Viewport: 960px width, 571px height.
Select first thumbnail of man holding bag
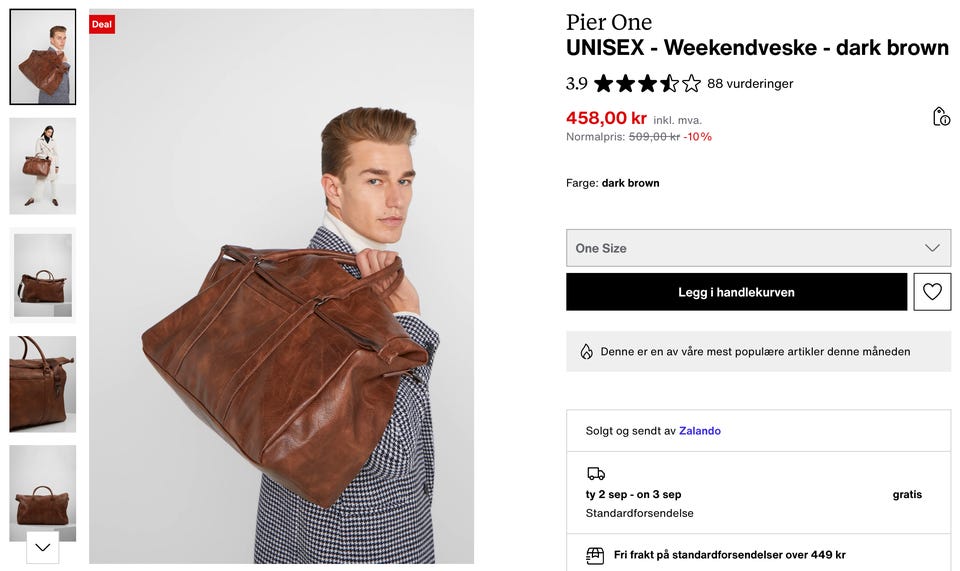[x=43, y=57]
